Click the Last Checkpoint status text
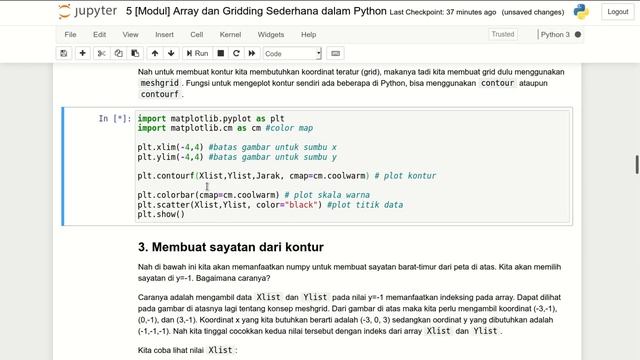Image resolution: width=640 pixels, height=360 pixels. [443, 12]
